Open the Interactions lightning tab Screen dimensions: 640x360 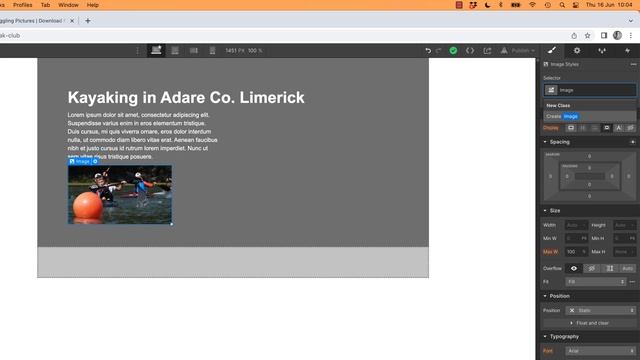[627, 51]
